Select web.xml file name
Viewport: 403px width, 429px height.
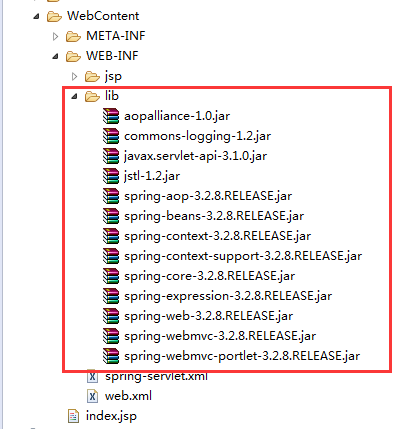click(128, 396)
